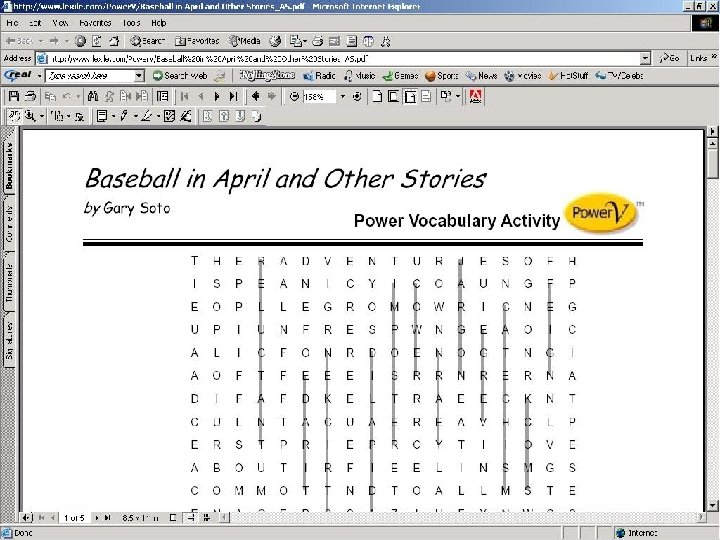
Task: Select the Graphics Select tool
Action: pyautogui.click(x=80, y=116)
